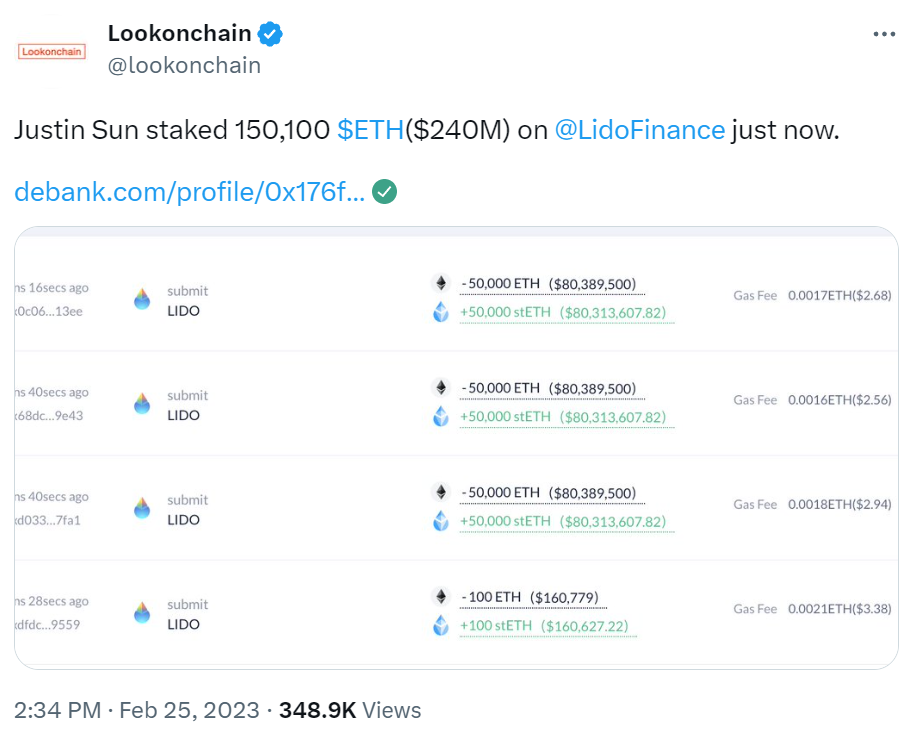The image size is (911, 735).
Task: Open the $ETH cashtag link
Action: pos(371,130)
